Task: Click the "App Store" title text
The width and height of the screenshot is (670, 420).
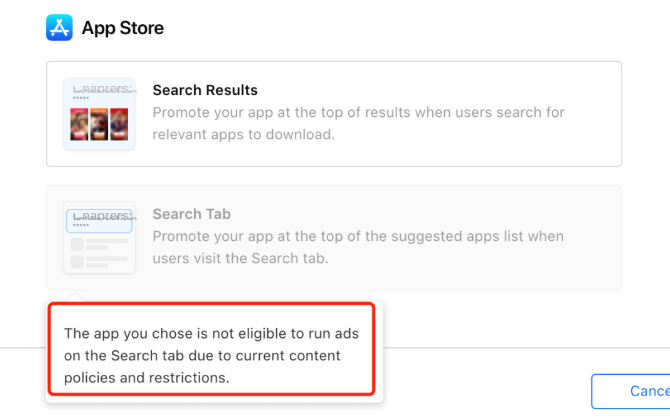Action: [123, 28]
